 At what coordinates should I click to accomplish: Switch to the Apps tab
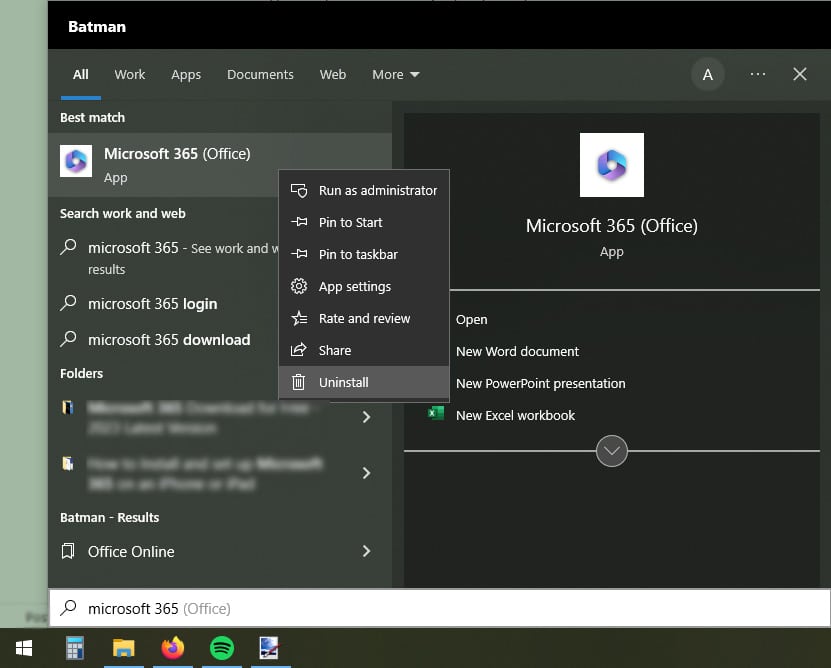[186, 74]
